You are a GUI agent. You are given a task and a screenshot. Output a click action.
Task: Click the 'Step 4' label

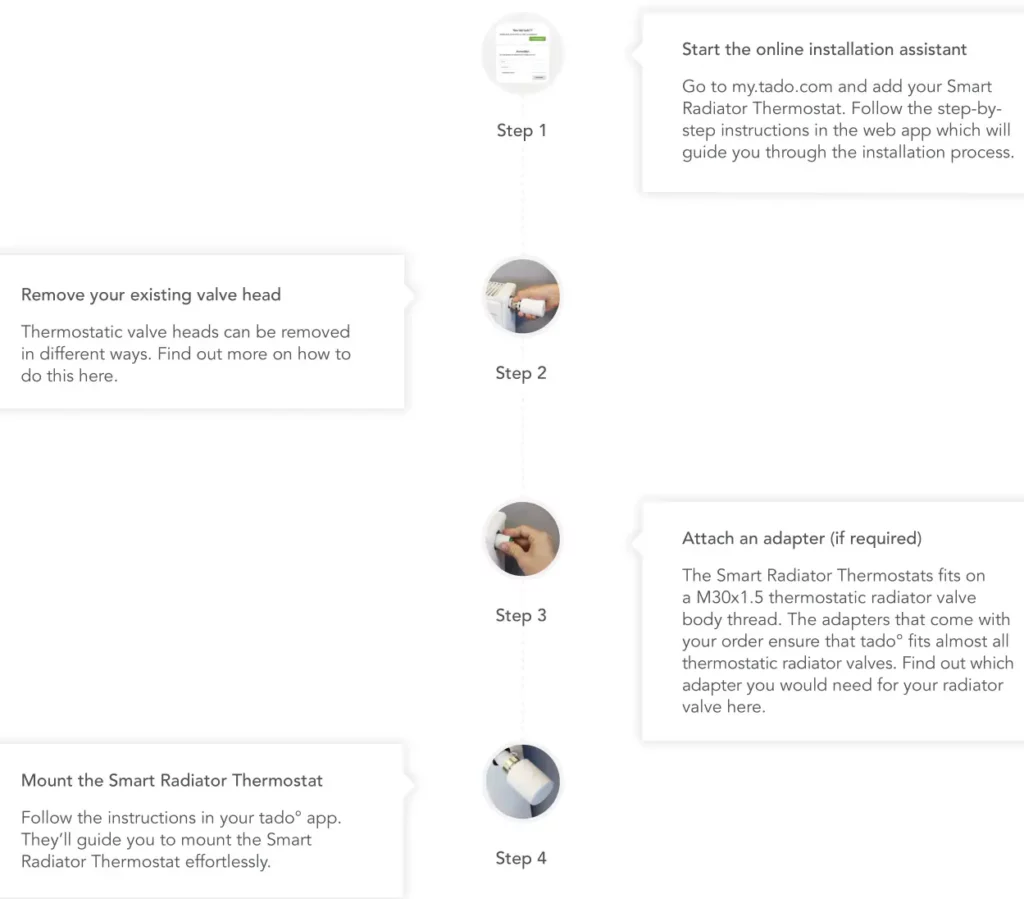520,858
